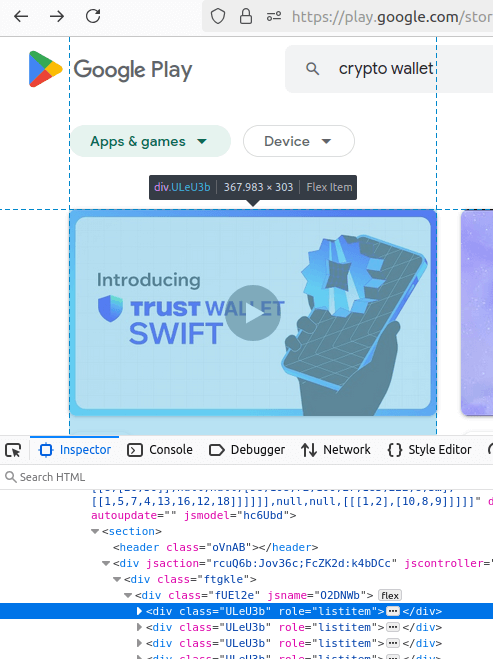Collapse the div class fUEl2e node
The height and width of the screenshot is (659, 493).
click(128, 596)
